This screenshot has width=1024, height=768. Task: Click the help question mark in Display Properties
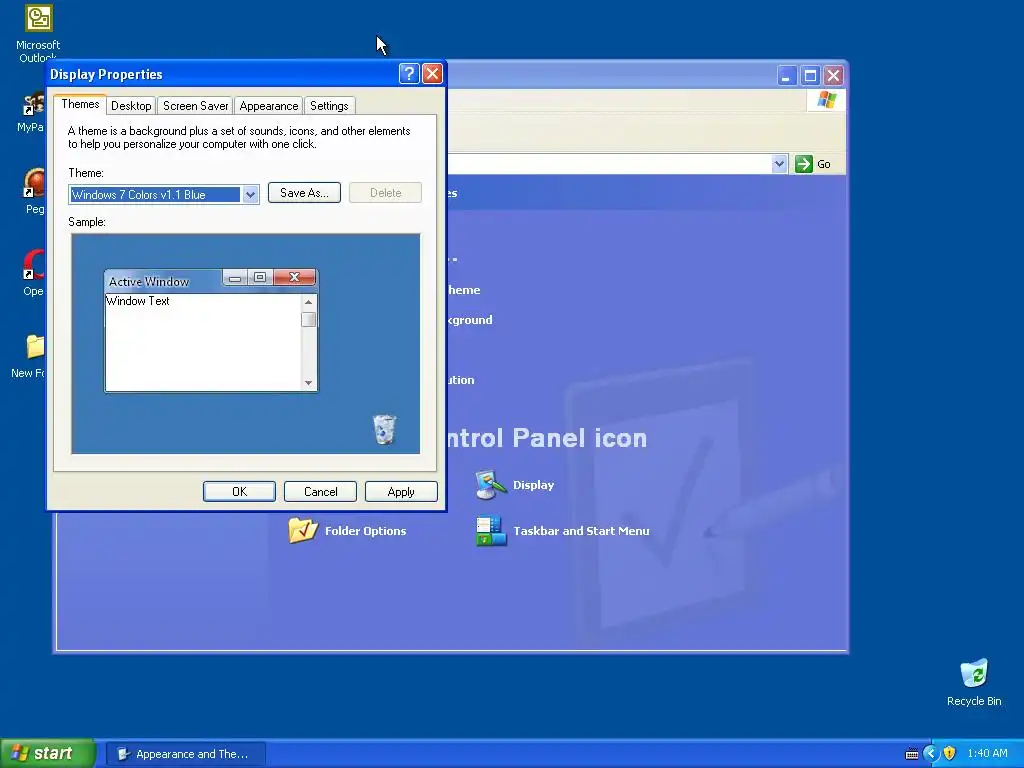[409, 74]
